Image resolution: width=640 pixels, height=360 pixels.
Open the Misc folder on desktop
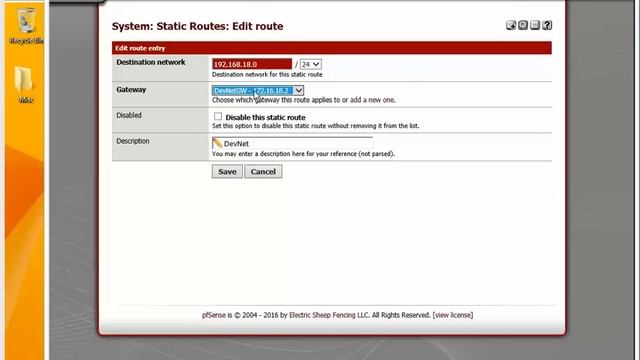25,85
